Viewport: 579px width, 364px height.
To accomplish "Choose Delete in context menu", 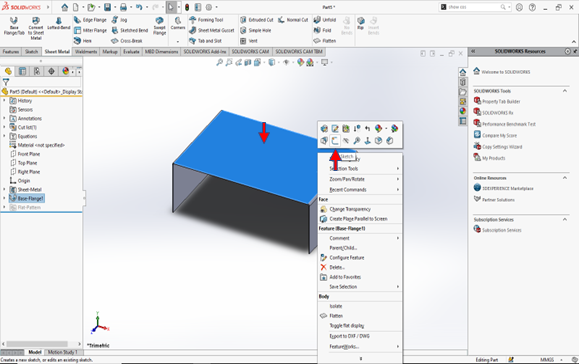I will pos(337,267).
